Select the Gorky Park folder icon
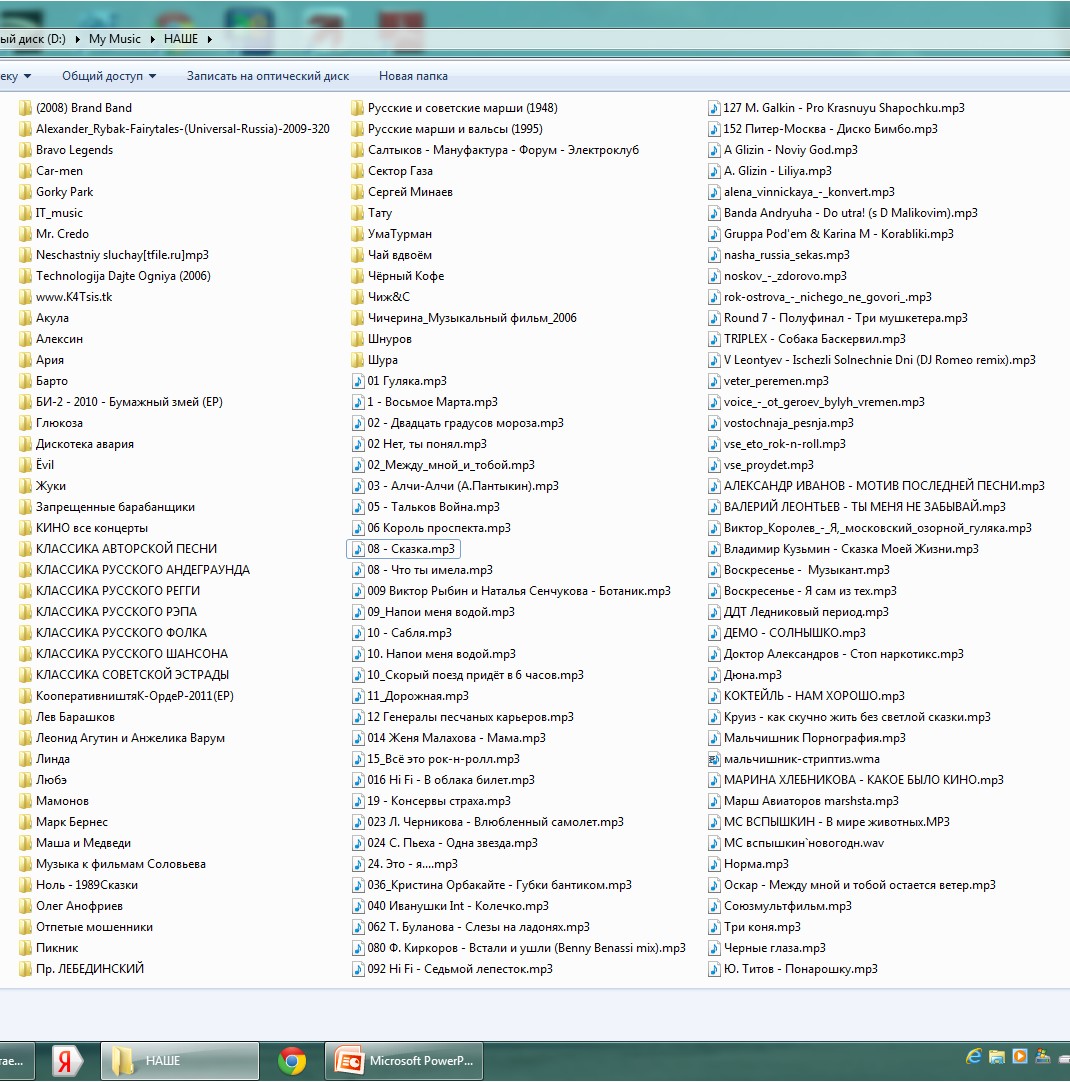This screenshot has height=1082, width=1070. point(26,192)
